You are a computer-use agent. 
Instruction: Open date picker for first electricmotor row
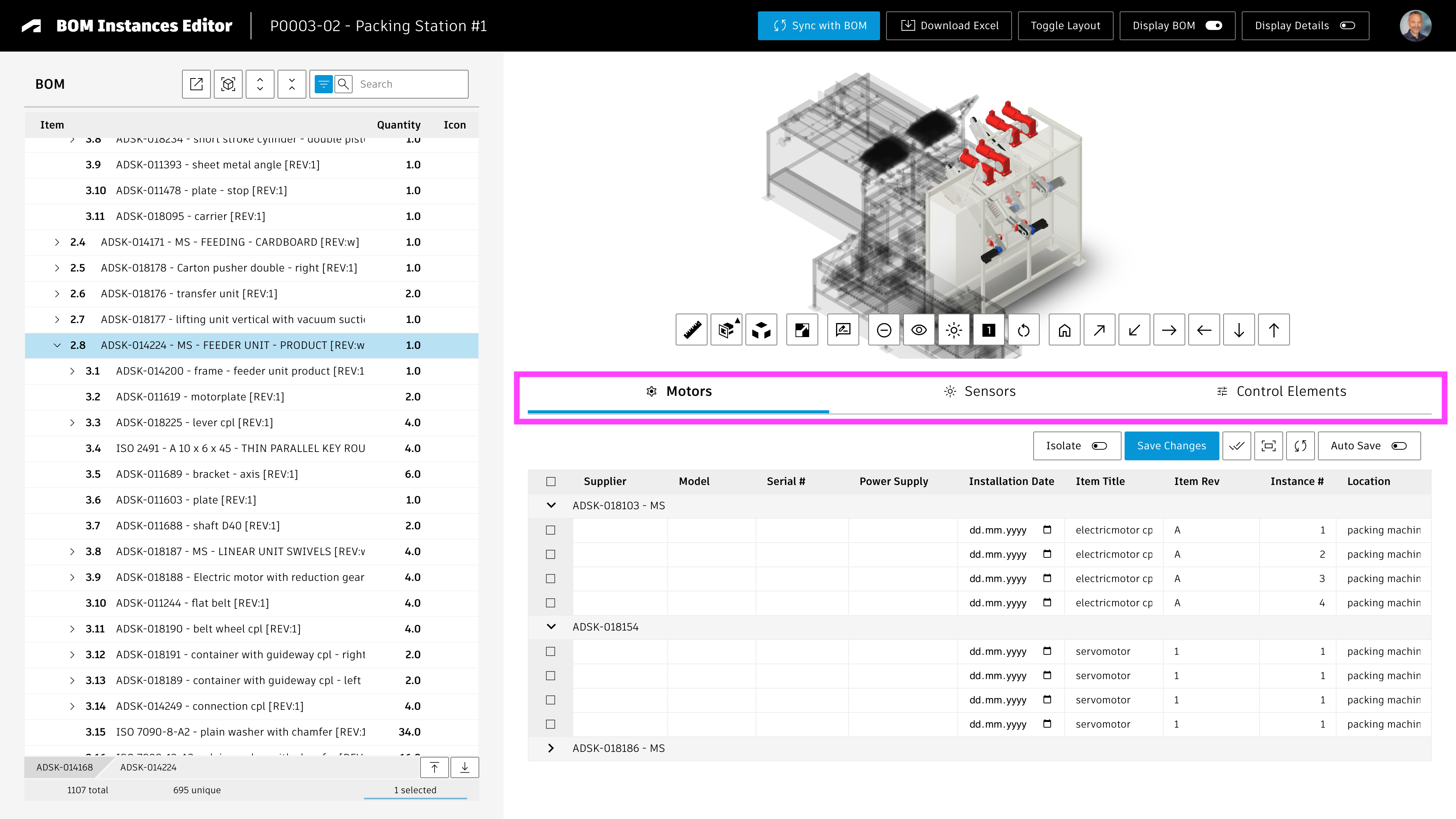pos(1047,530)
